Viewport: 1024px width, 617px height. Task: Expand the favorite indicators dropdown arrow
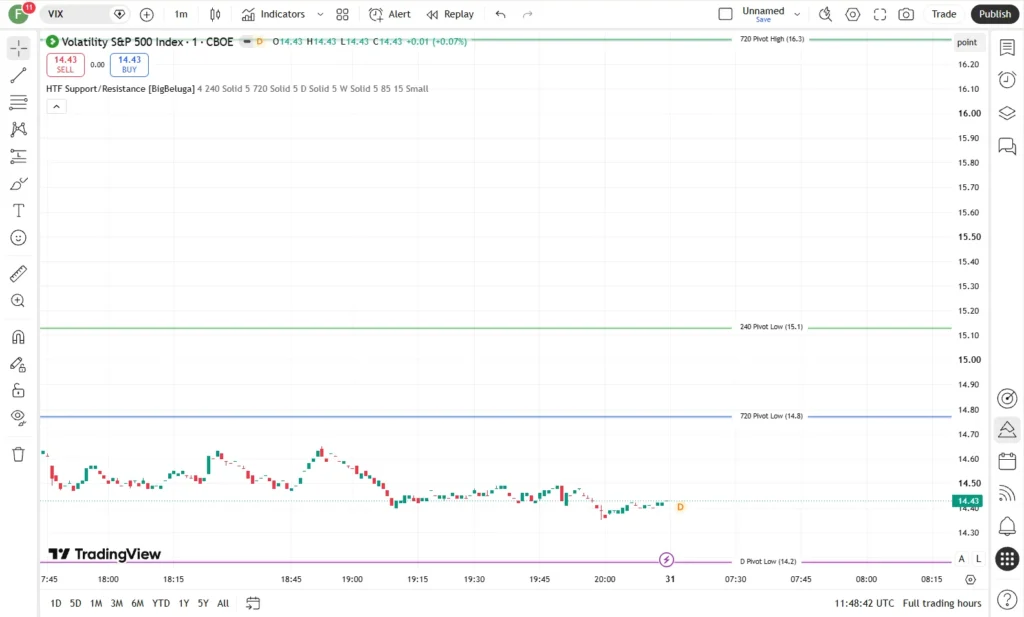point(320,14)
